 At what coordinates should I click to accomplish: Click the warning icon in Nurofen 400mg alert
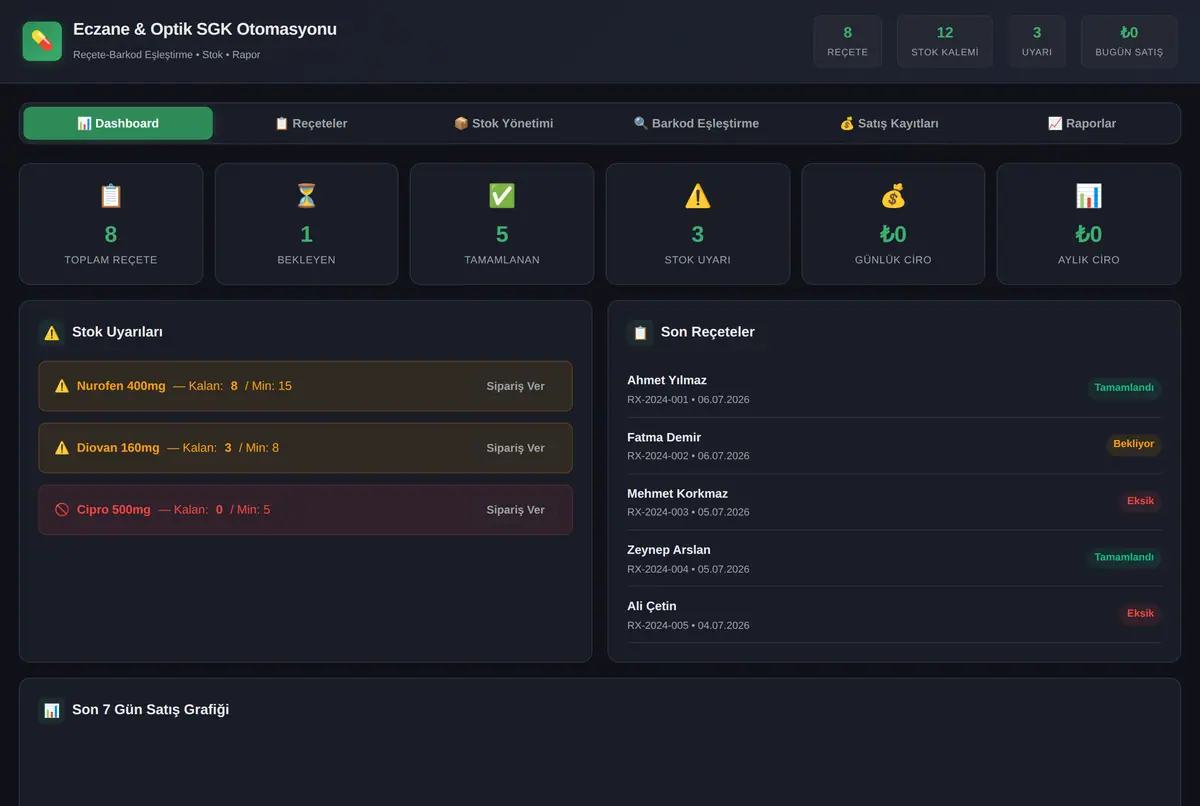pyautogui.click(x=62, y=386)
